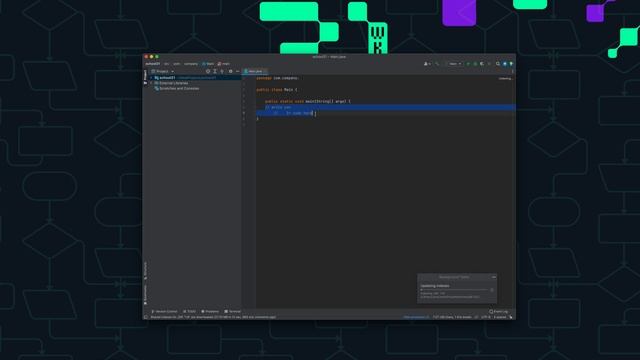The image size is (640, 360).
Task: Click 'main' method in navigation breadcrumb
Action: click(x=224, y=64)
